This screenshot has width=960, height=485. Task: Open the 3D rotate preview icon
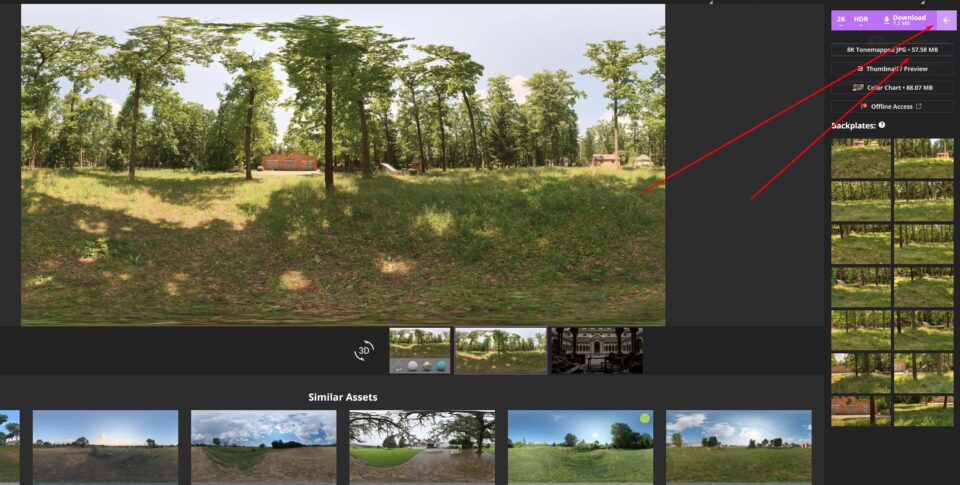(x=364, y=350)
